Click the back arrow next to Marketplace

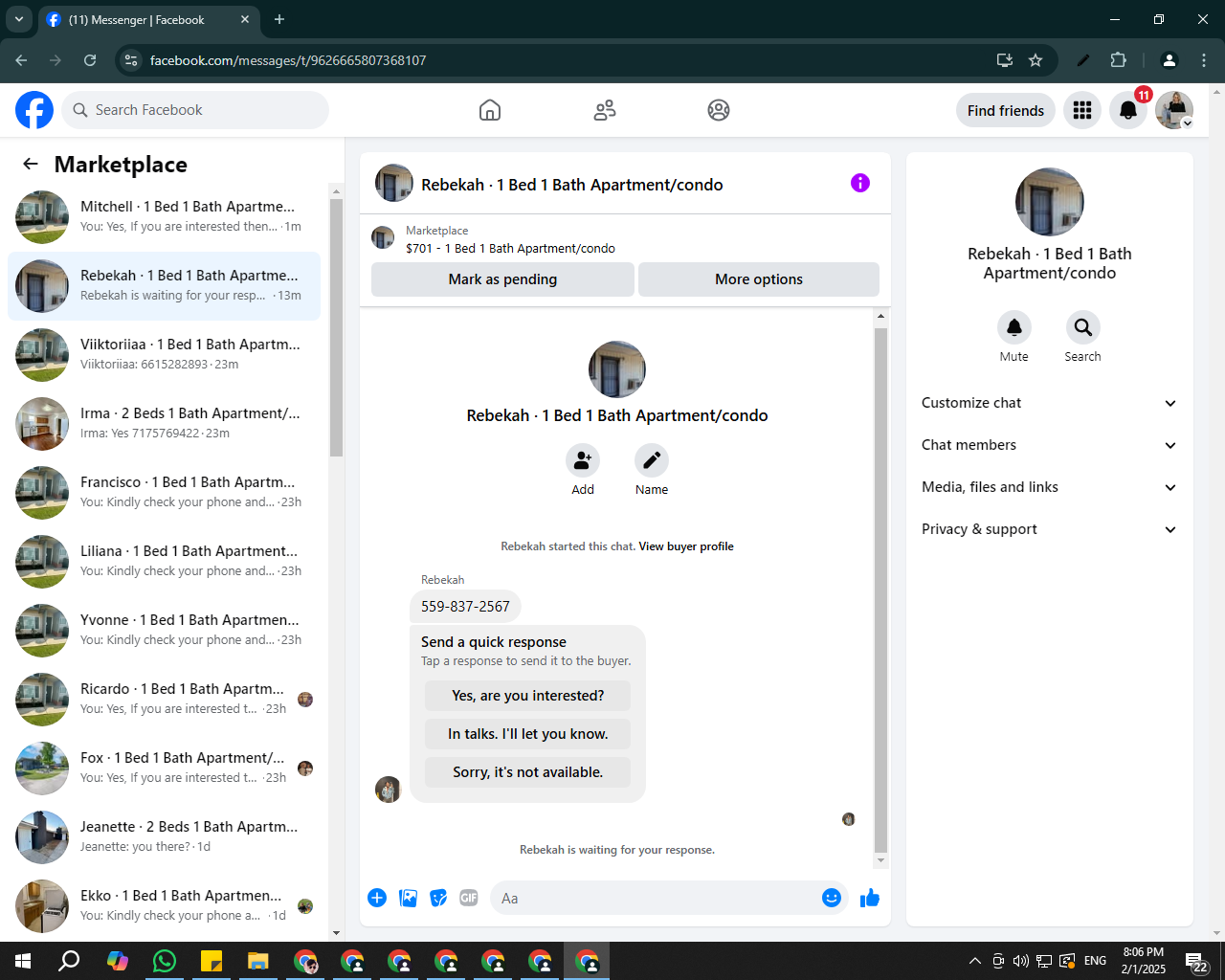(31, 164)
